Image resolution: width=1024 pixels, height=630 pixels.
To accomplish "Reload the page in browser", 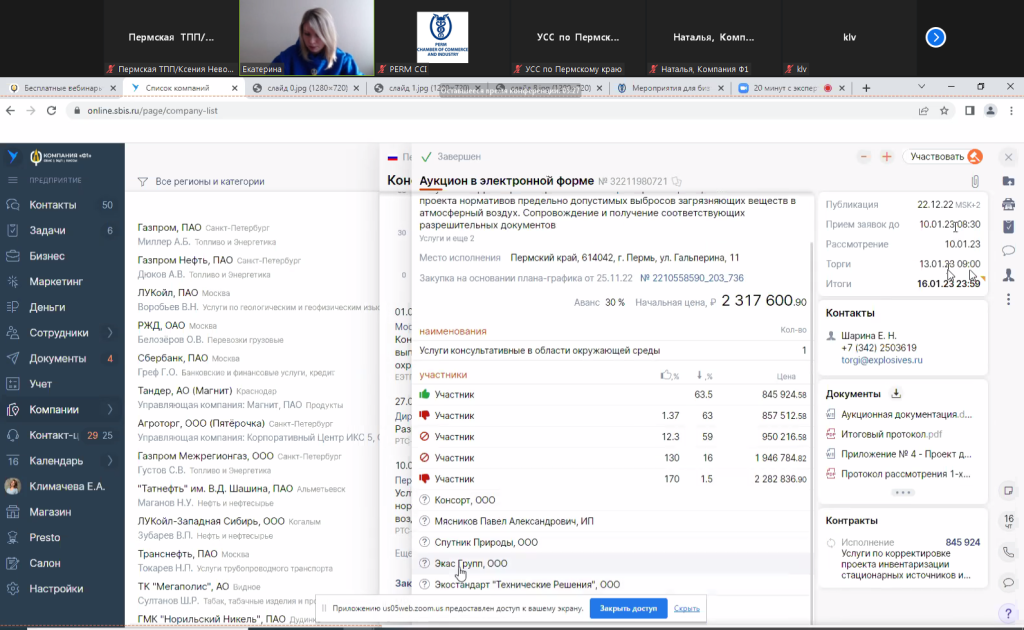I will click(x=52, y=111).
